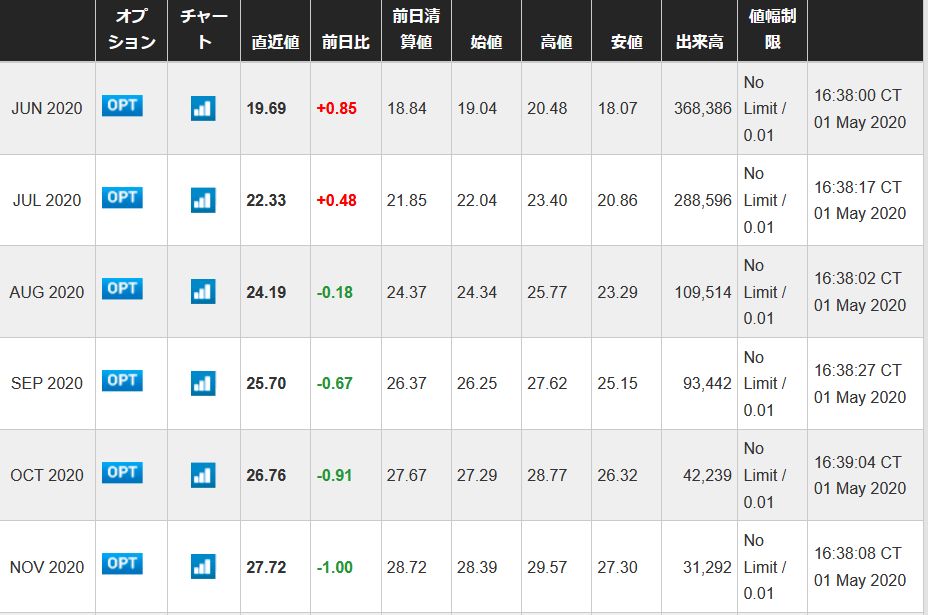Click the change value +0.48

pos(336,200)
